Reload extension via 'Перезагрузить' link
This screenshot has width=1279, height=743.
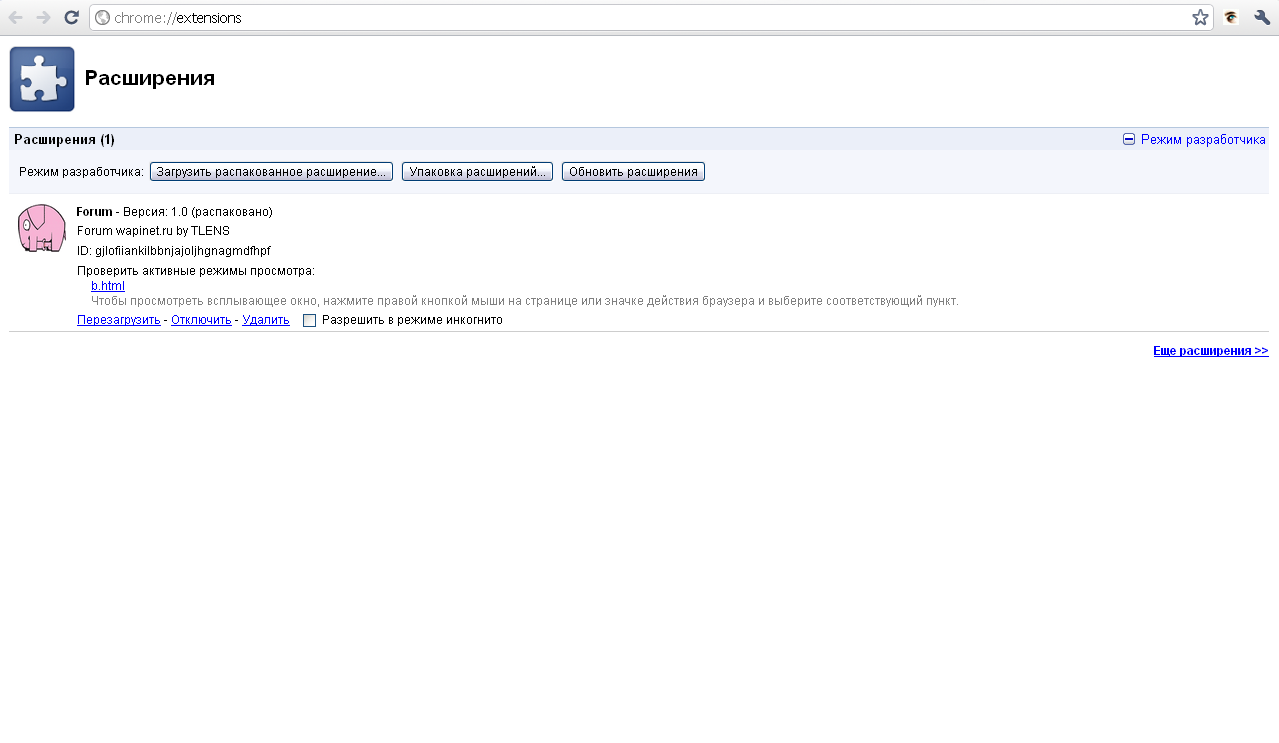click(118, 320)
